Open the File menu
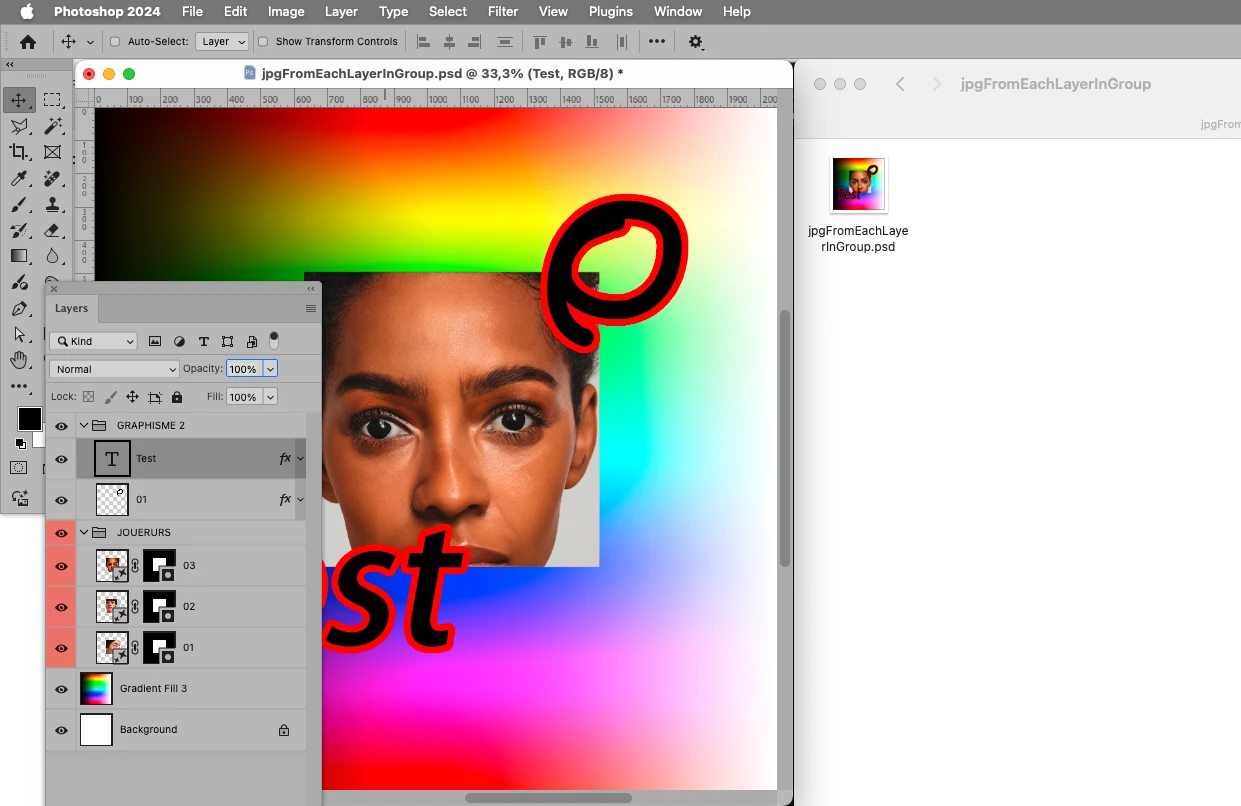This screenshot has height=806, width=1241. coord(192,12)
